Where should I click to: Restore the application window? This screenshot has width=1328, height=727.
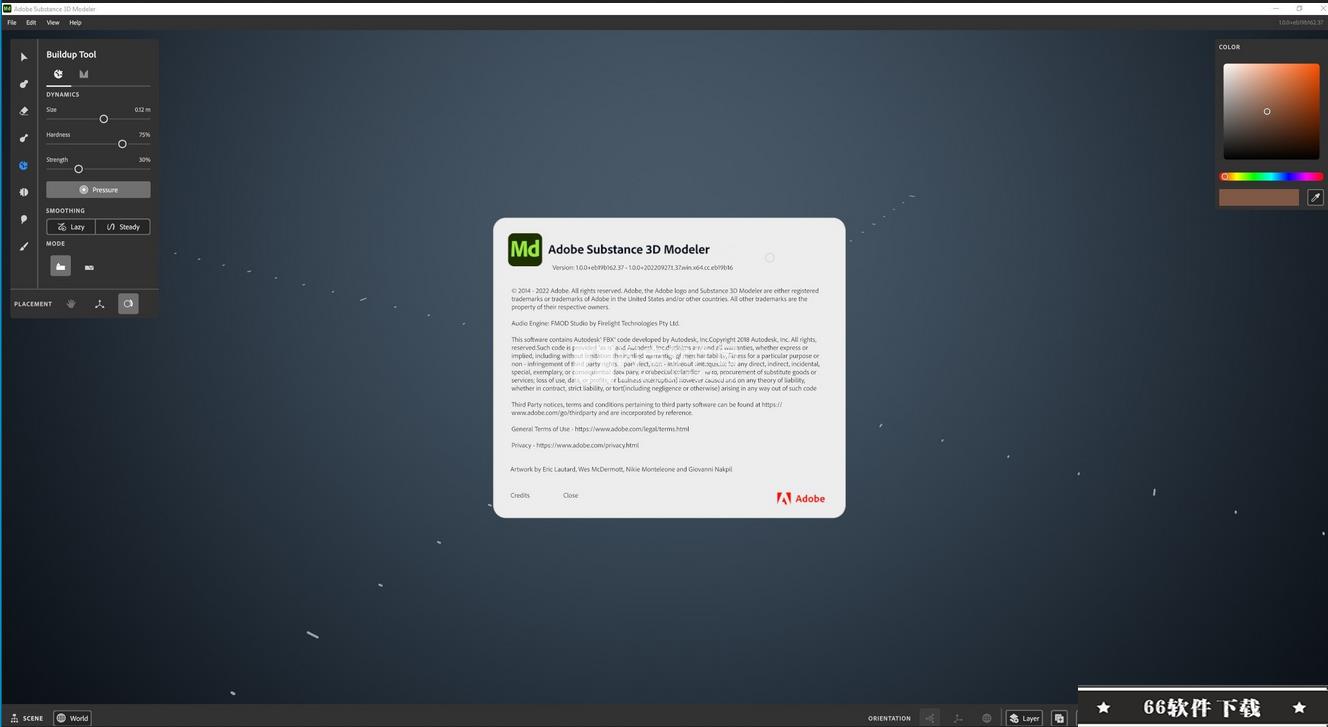point(1299,8)
